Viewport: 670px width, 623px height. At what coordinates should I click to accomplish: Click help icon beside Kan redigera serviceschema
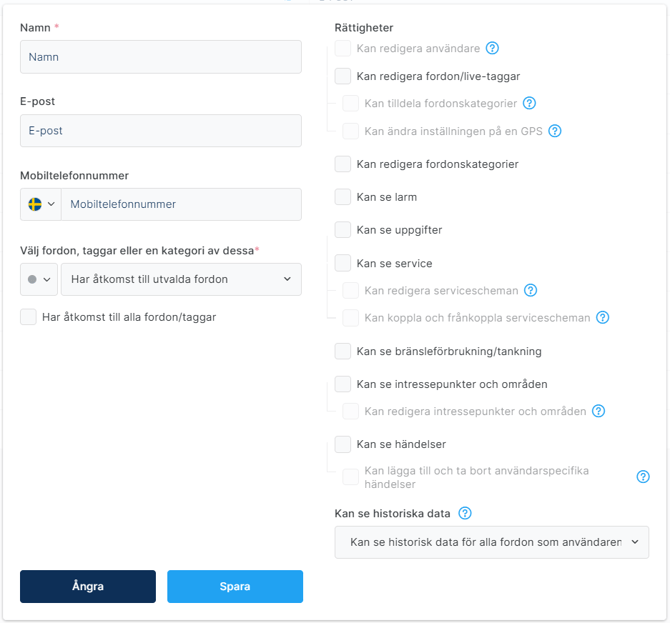pyautogui.click(x=531, y=291)
